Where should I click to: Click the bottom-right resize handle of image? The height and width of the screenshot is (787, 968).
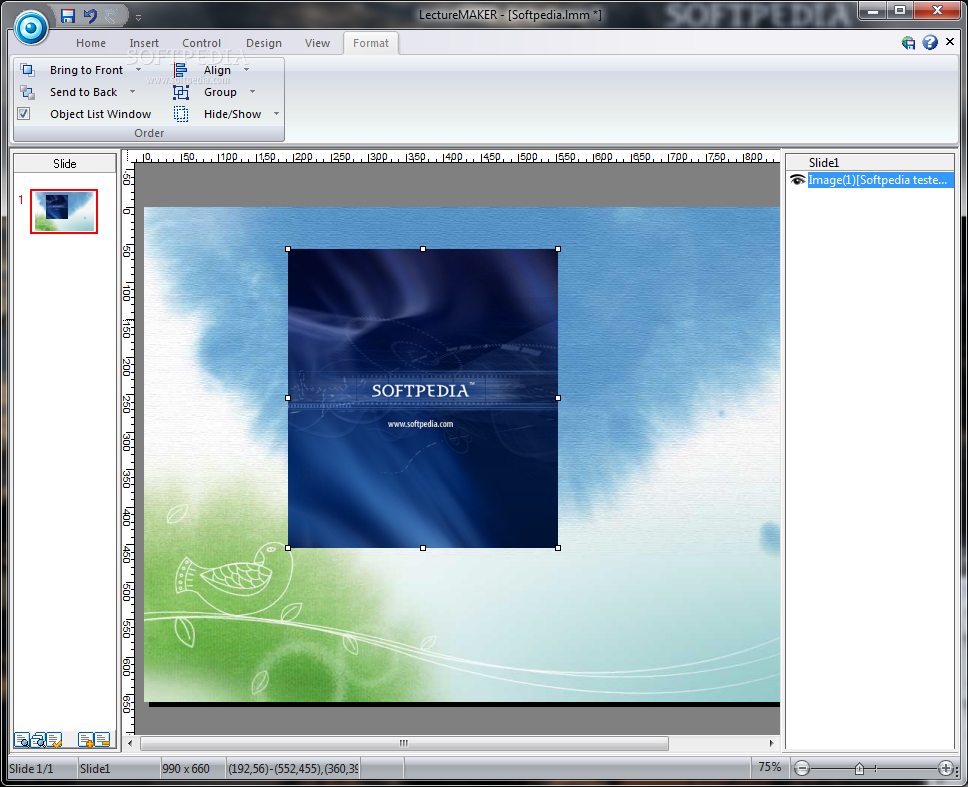pos(558,548)
